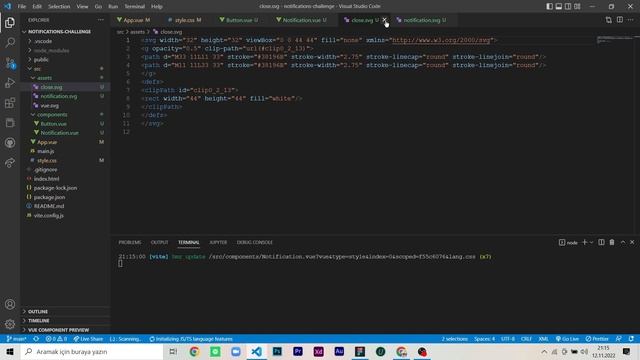Image resolution: width=640 pixels, height=360 pixels.
Task: Switch to the App.vue editor tab
Action: pos(133,20)
